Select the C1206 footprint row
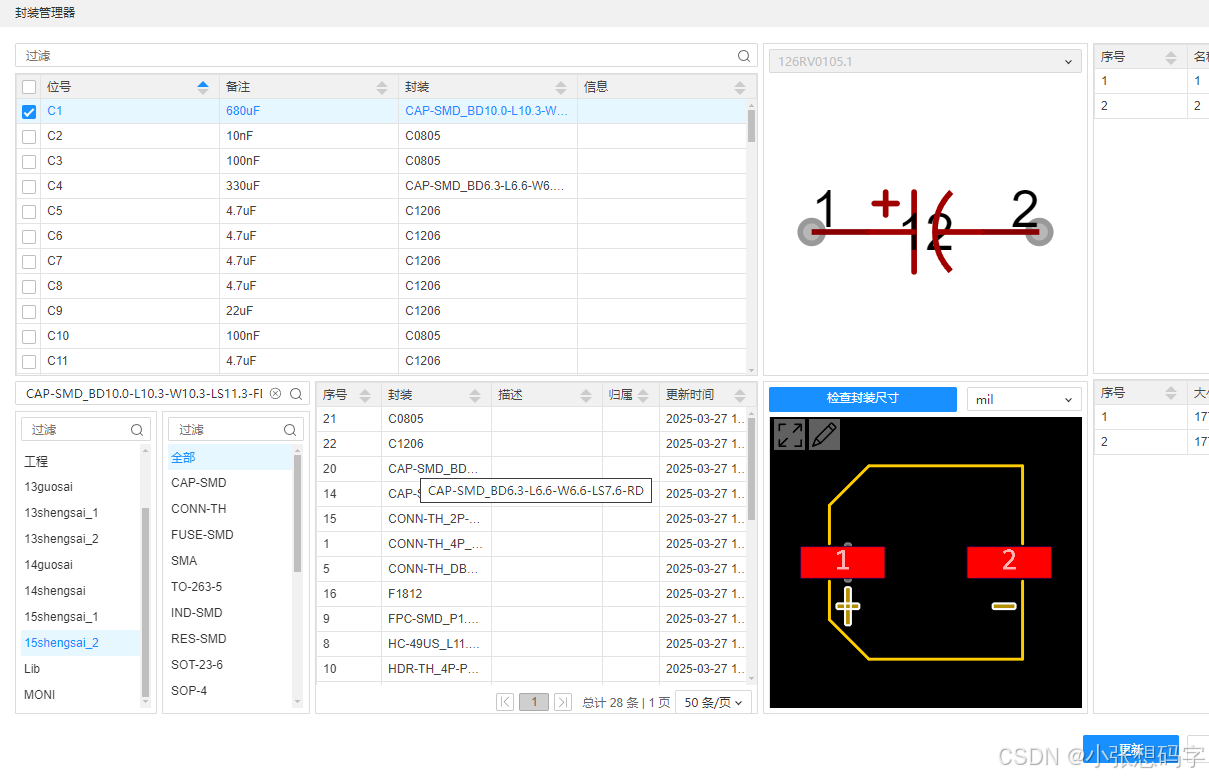 click(x=531, y=444)
